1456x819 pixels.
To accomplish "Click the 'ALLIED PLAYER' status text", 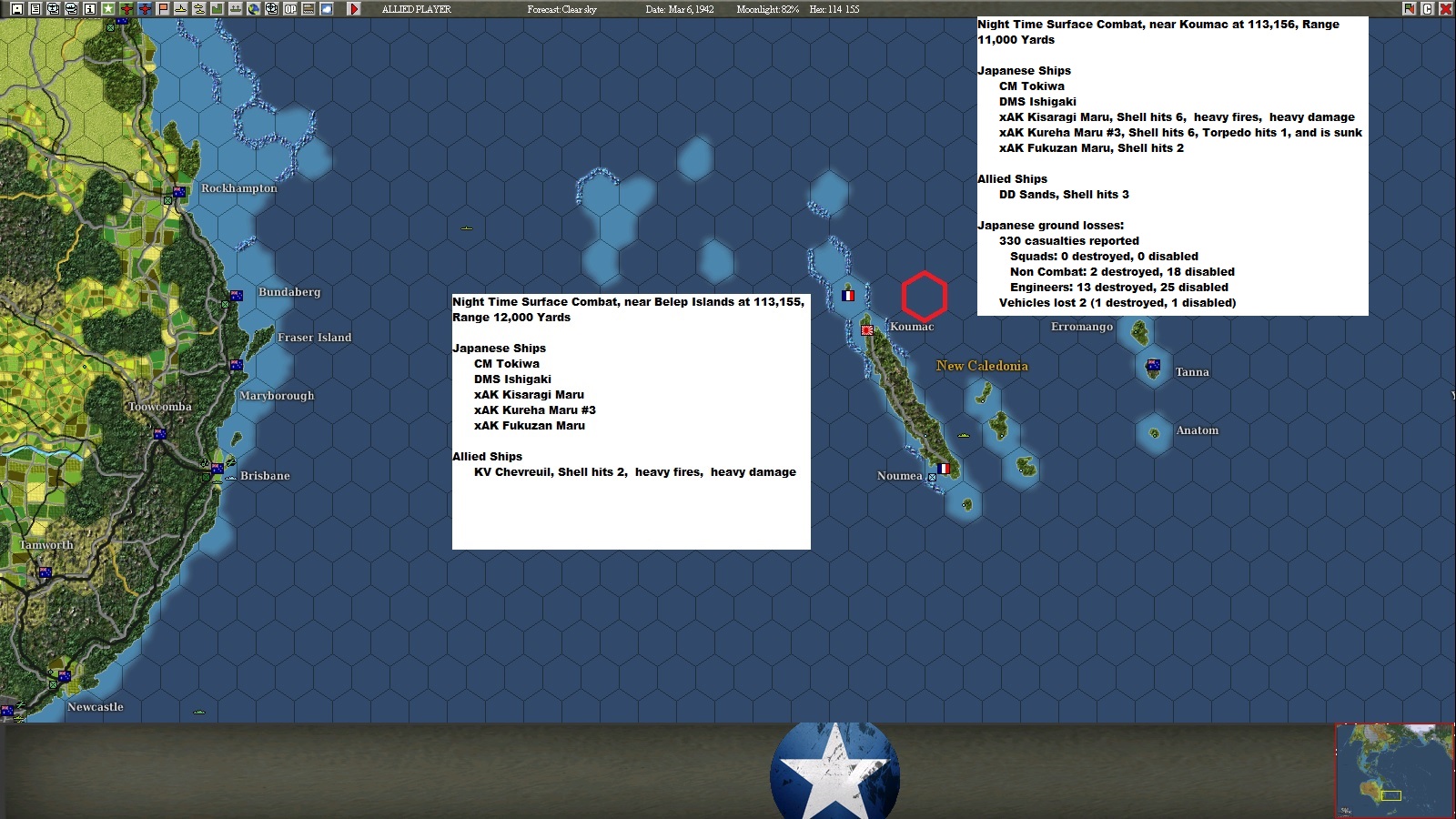I will (x=416, y=9).
